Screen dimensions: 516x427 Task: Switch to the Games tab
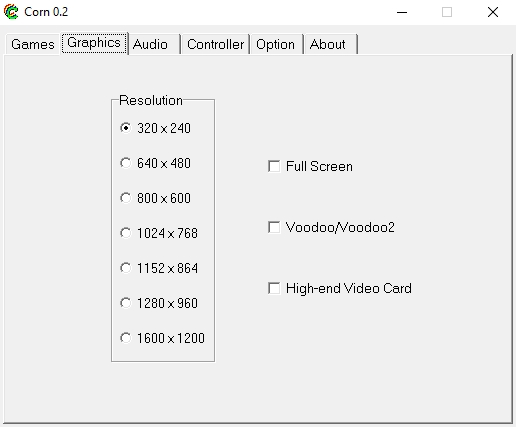point(32,44)
